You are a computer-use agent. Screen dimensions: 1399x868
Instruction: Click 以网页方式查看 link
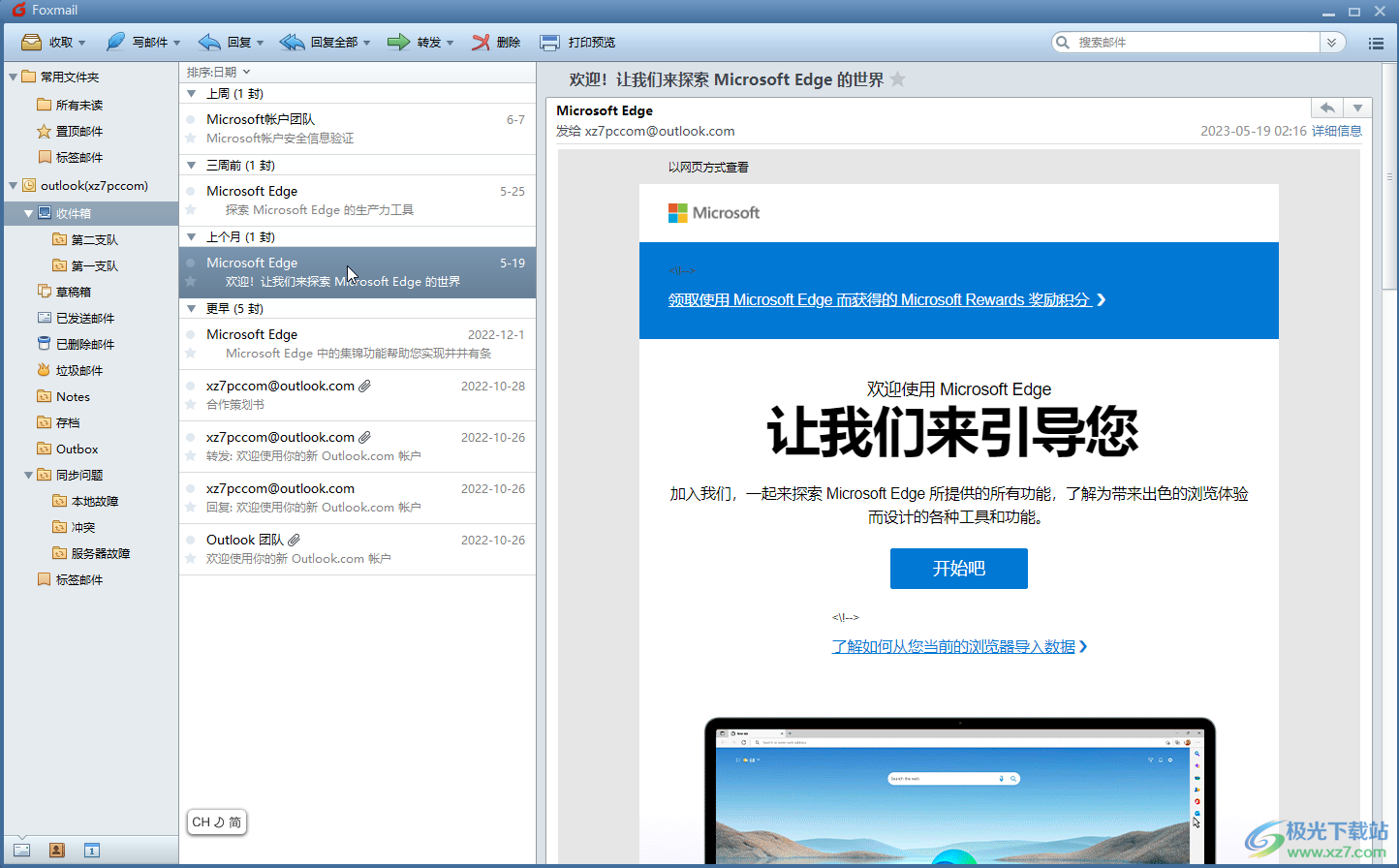[708, 168]
